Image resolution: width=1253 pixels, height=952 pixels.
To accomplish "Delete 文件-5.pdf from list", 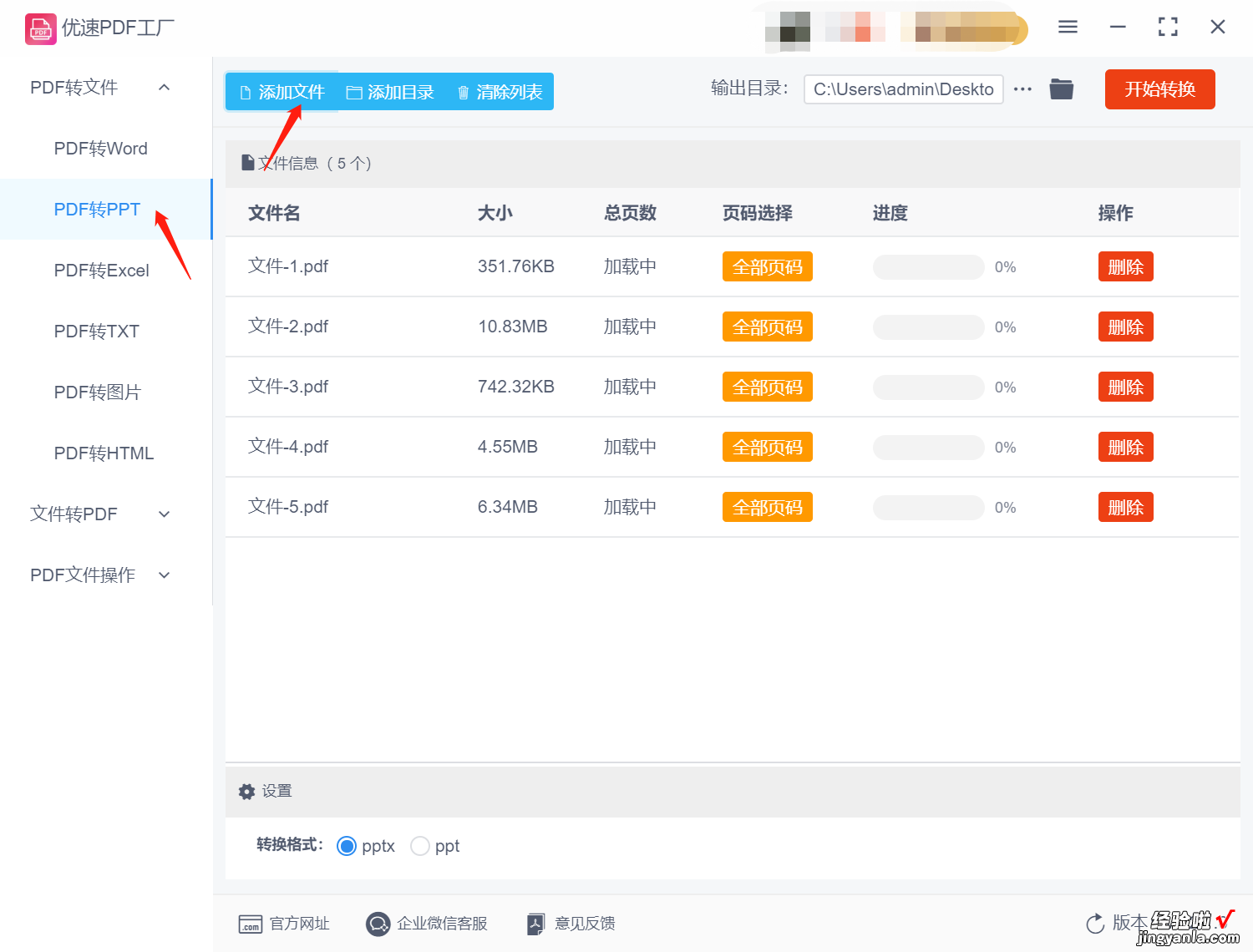I will [1125, 508].
